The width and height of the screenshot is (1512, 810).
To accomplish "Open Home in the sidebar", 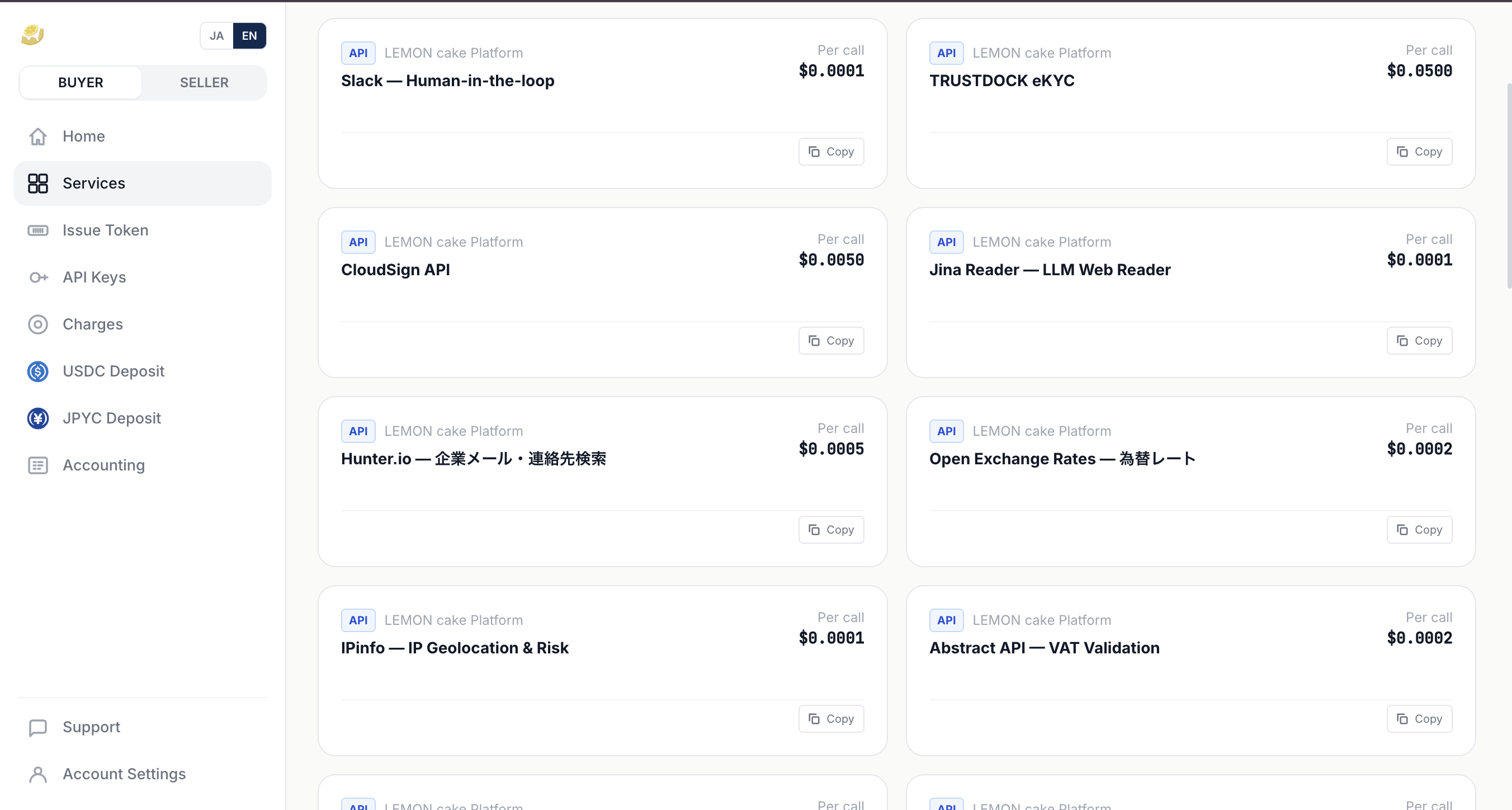I will pos(143,136).
